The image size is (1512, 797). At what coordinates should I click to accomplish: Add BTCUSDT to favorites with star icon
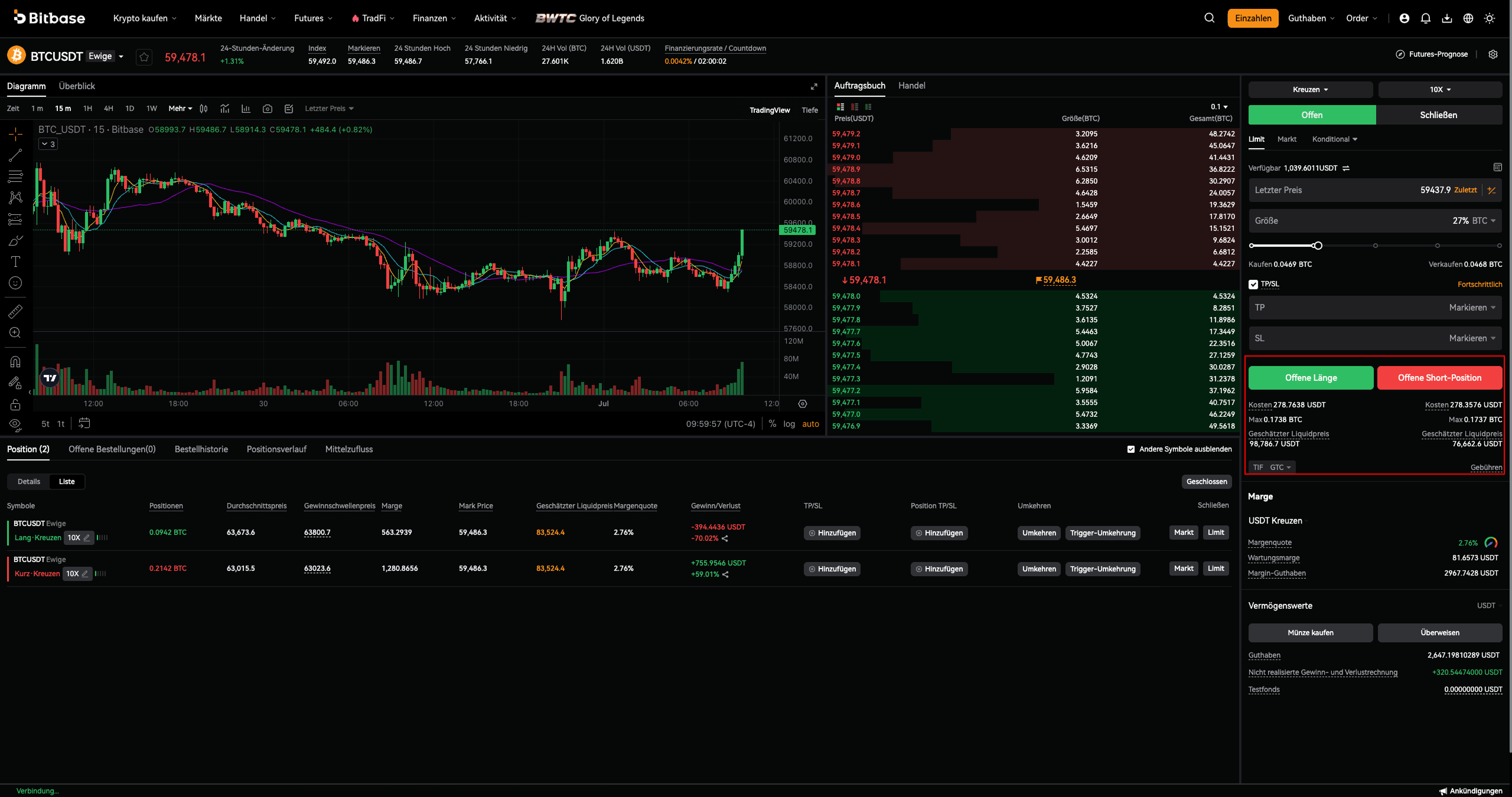[x=144, y=57]
